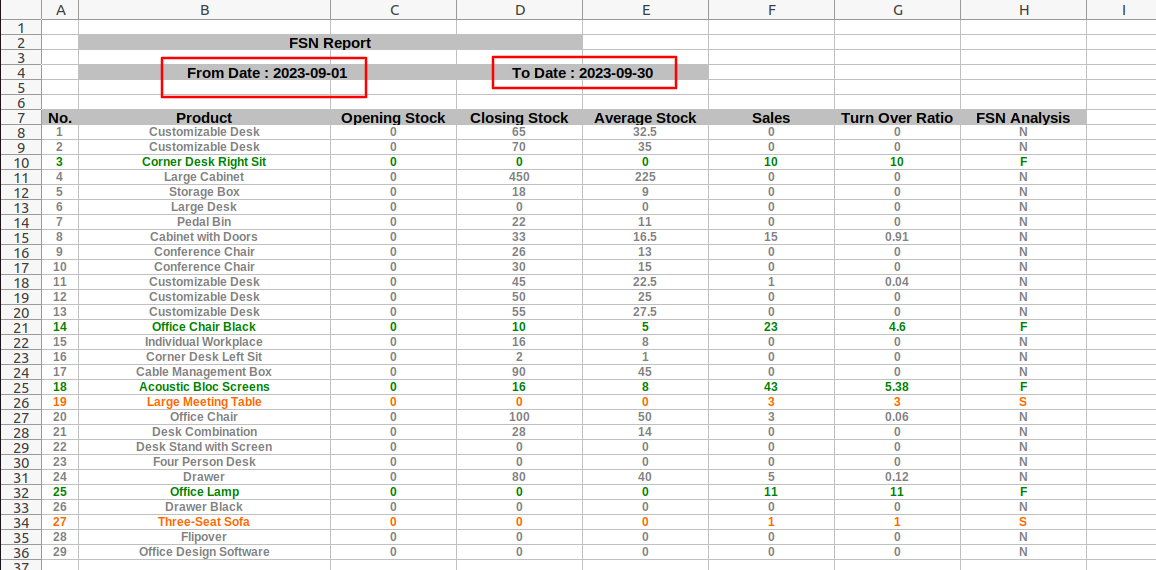Select column H header
The width and height of the screenshot is (1156, 570).
coord(1024,10)
